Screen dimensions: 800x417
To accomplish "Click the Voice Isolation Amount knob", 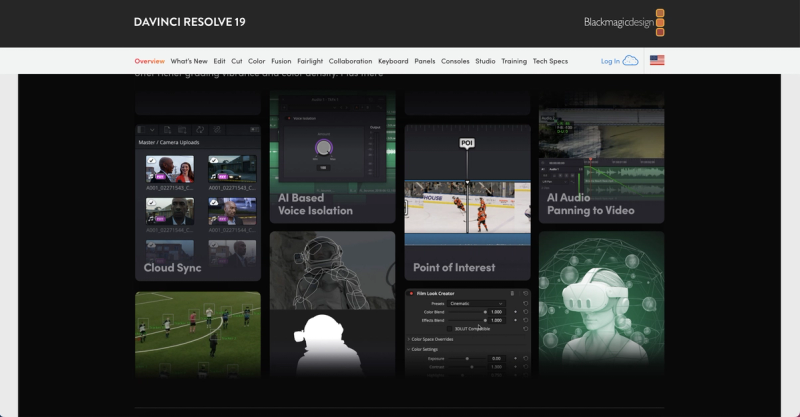I will (323, 148).
